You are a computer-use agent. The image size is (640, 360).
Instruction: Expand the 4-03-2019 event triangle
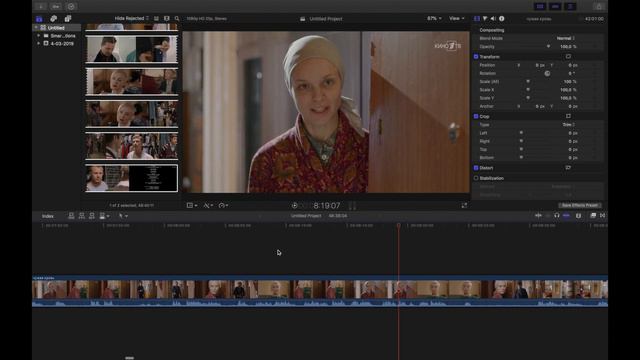click(x=39, y=44)
